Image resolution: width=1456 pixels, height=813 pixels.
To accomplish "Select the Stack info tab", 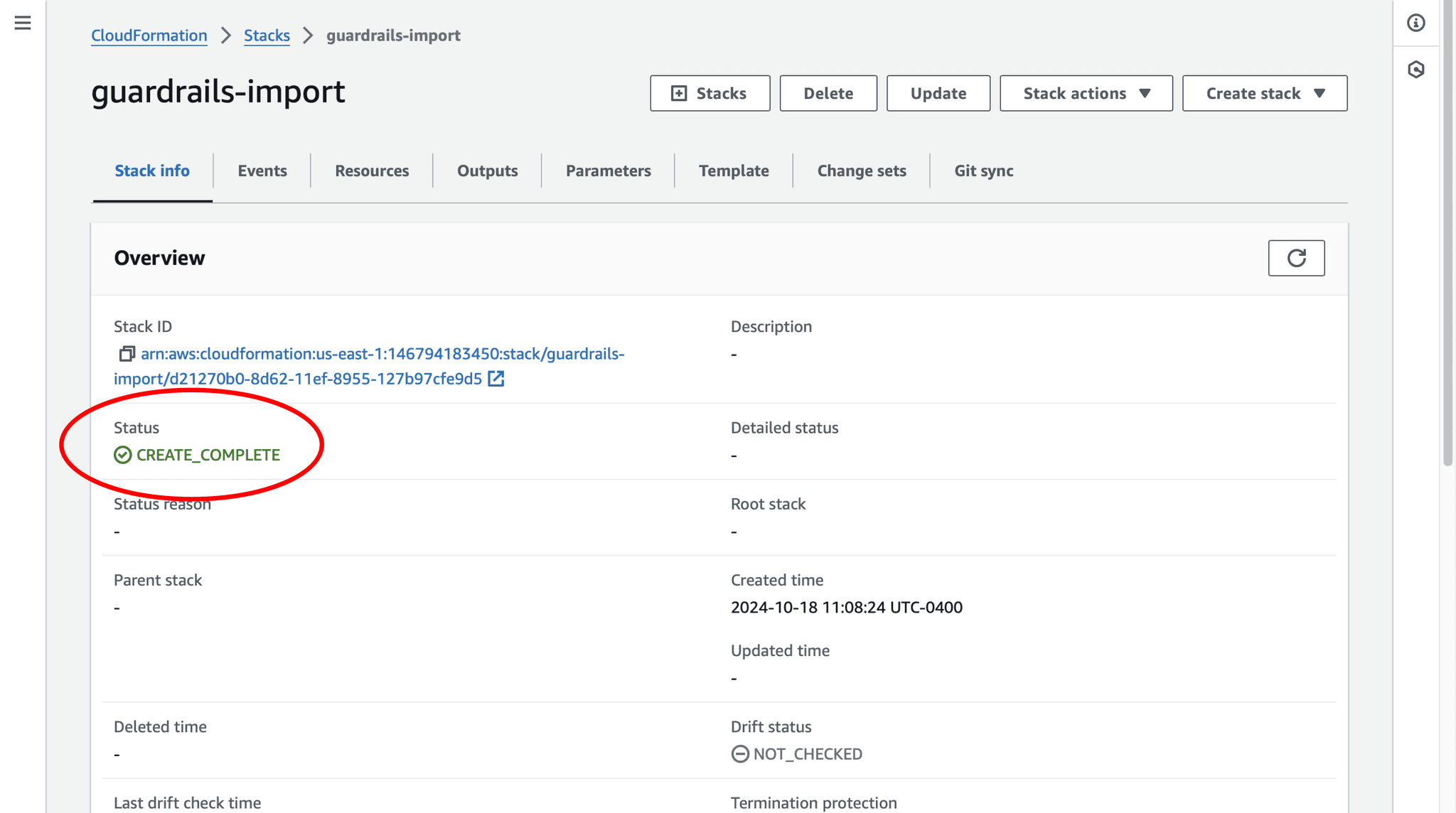I will [152, 171].
